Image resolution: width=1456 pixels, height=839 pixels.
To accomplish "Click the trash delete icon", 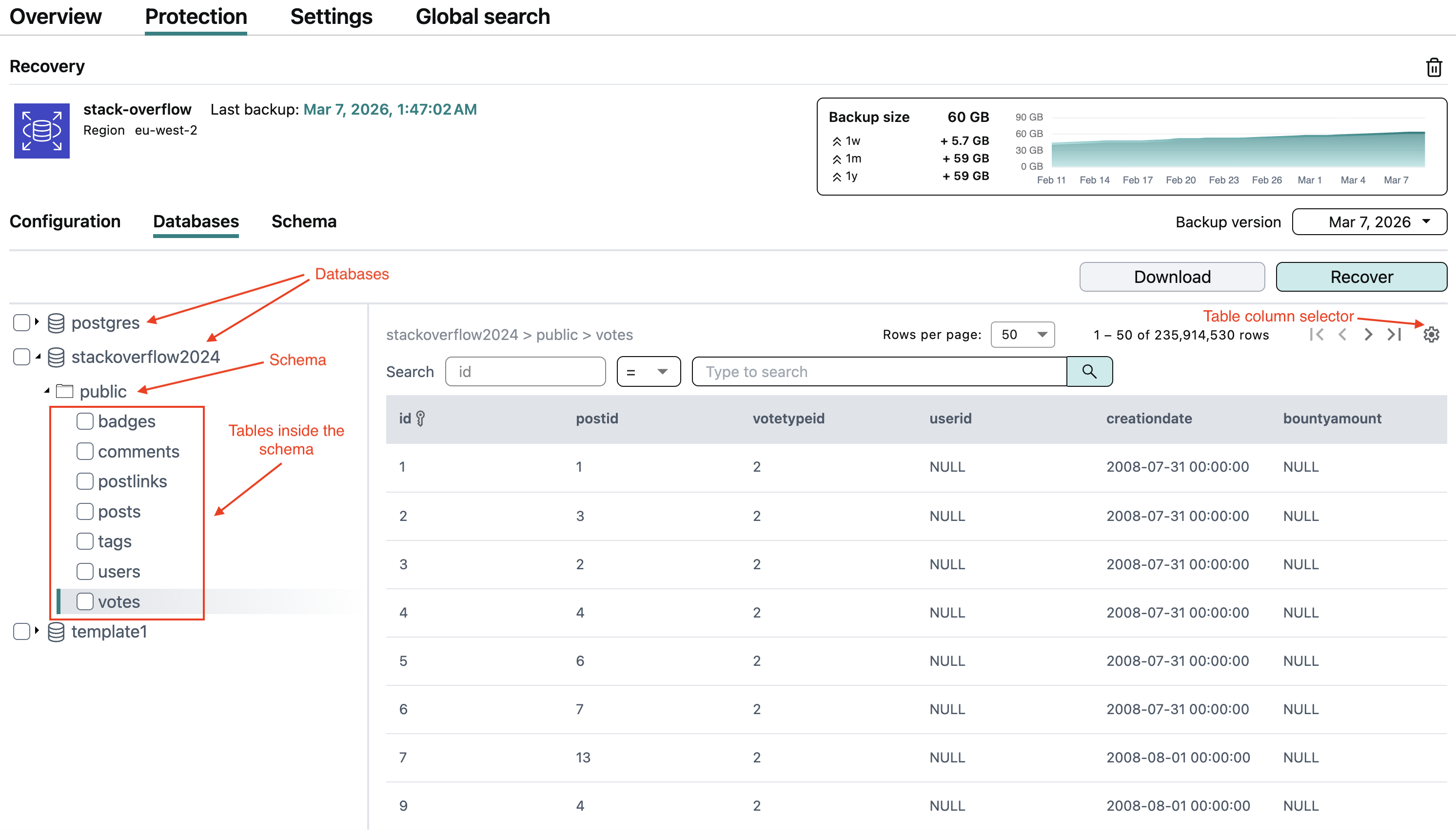I will click(x=1434, y=67).
